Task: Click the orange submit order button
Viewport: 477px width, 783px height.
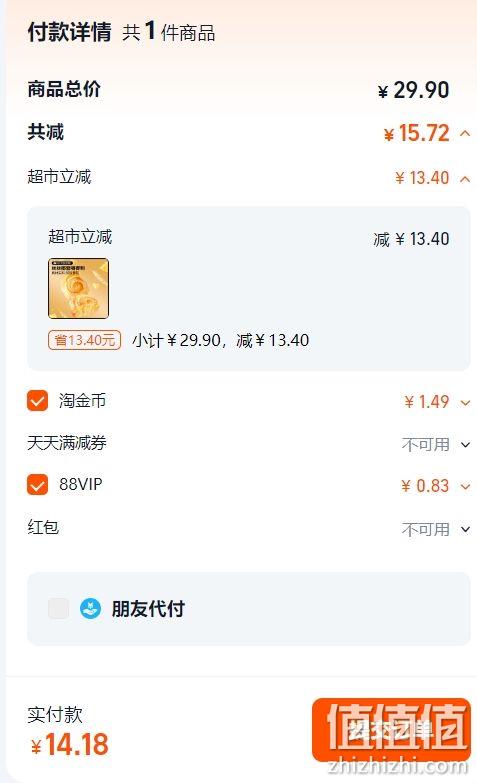Action: tap(392, 730)
